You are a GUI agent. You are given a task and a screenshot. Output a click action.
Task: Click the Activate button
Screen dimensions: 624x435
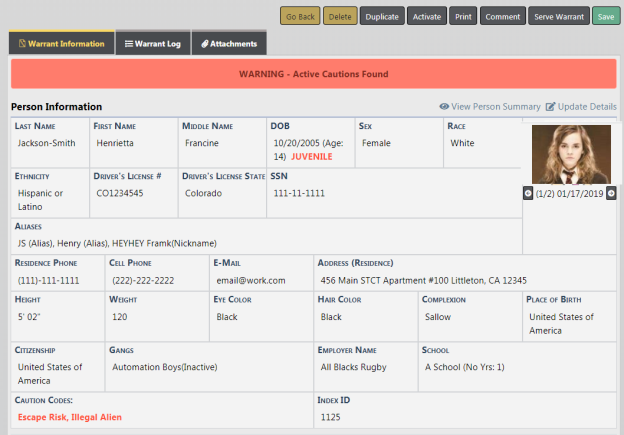(427, 17)
